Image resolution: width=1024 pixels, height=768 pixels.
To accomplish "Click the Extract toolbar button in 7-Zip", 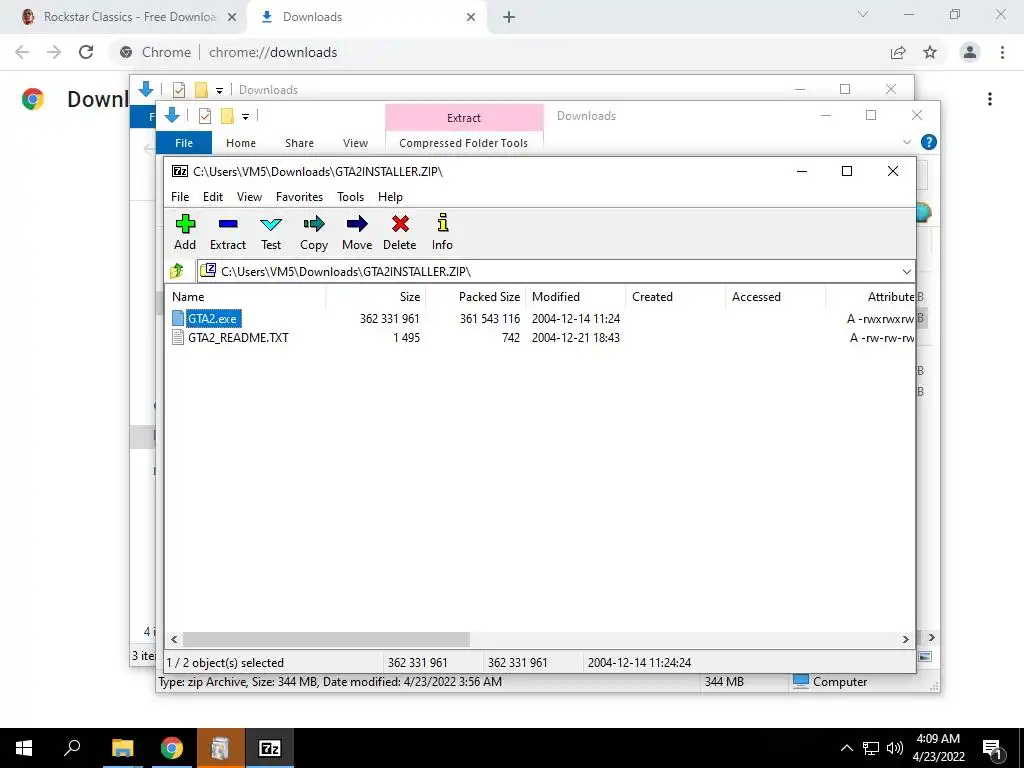I will tap(228, 232).
